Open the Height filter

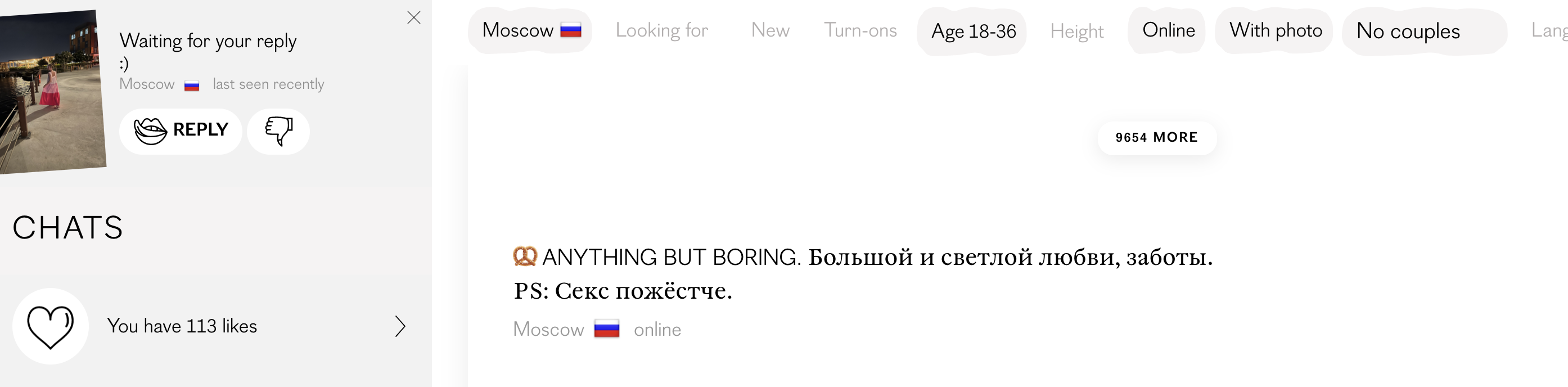pos(1076,31)
